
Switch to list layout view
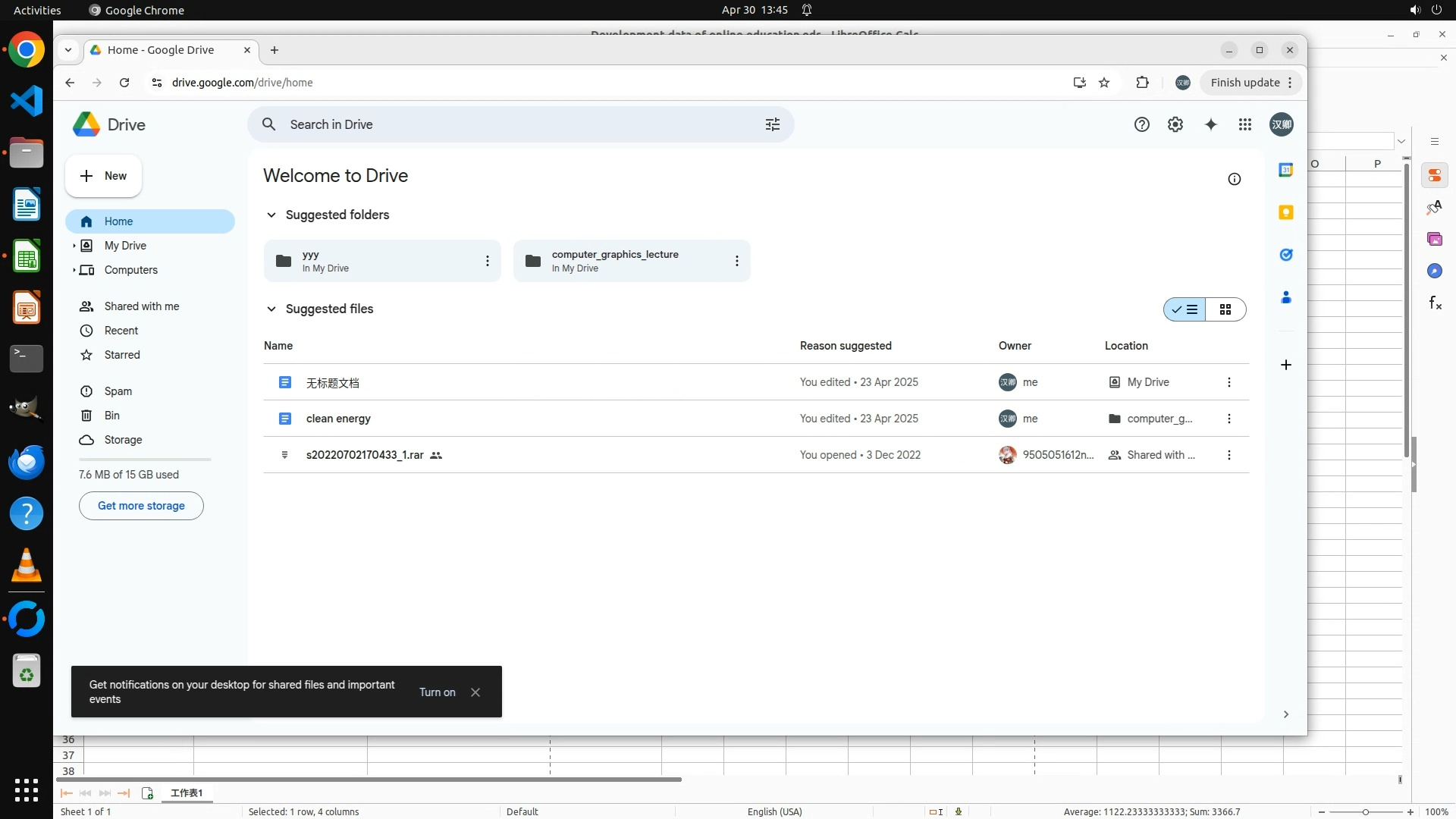coord(1185,309)
